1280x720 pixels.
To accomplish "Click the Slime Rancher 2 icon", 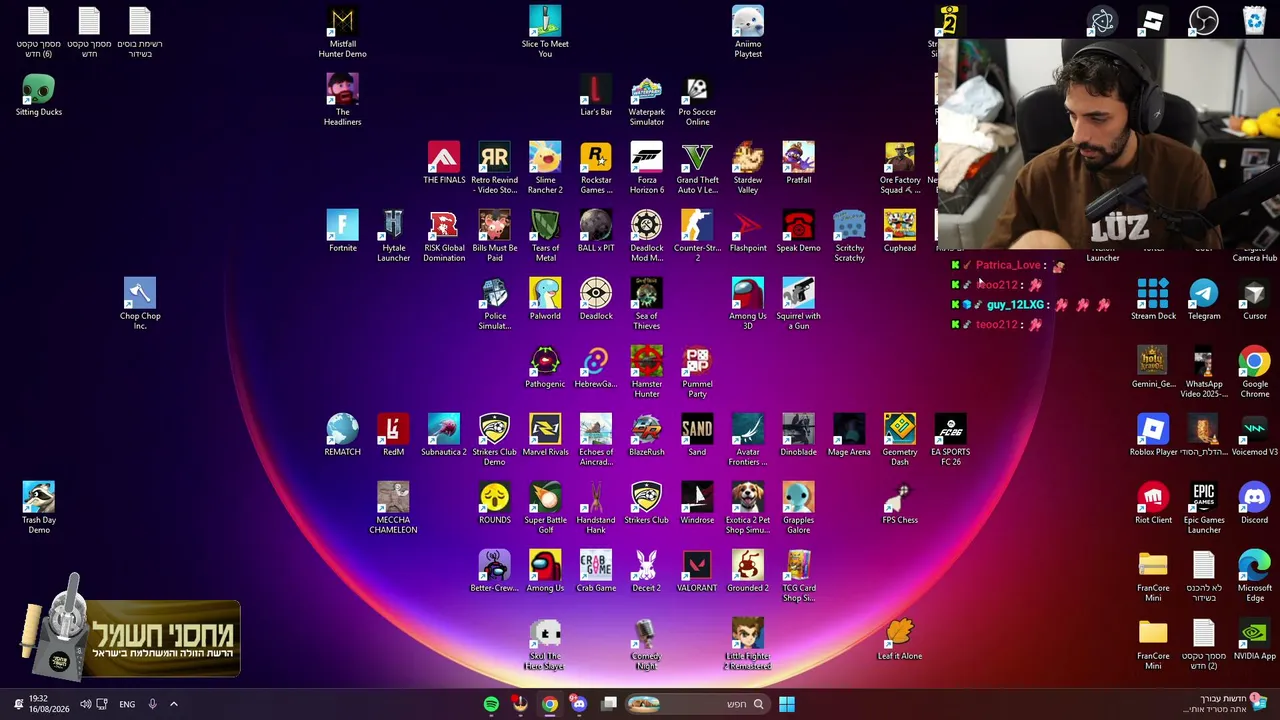I will pos(545,168).
